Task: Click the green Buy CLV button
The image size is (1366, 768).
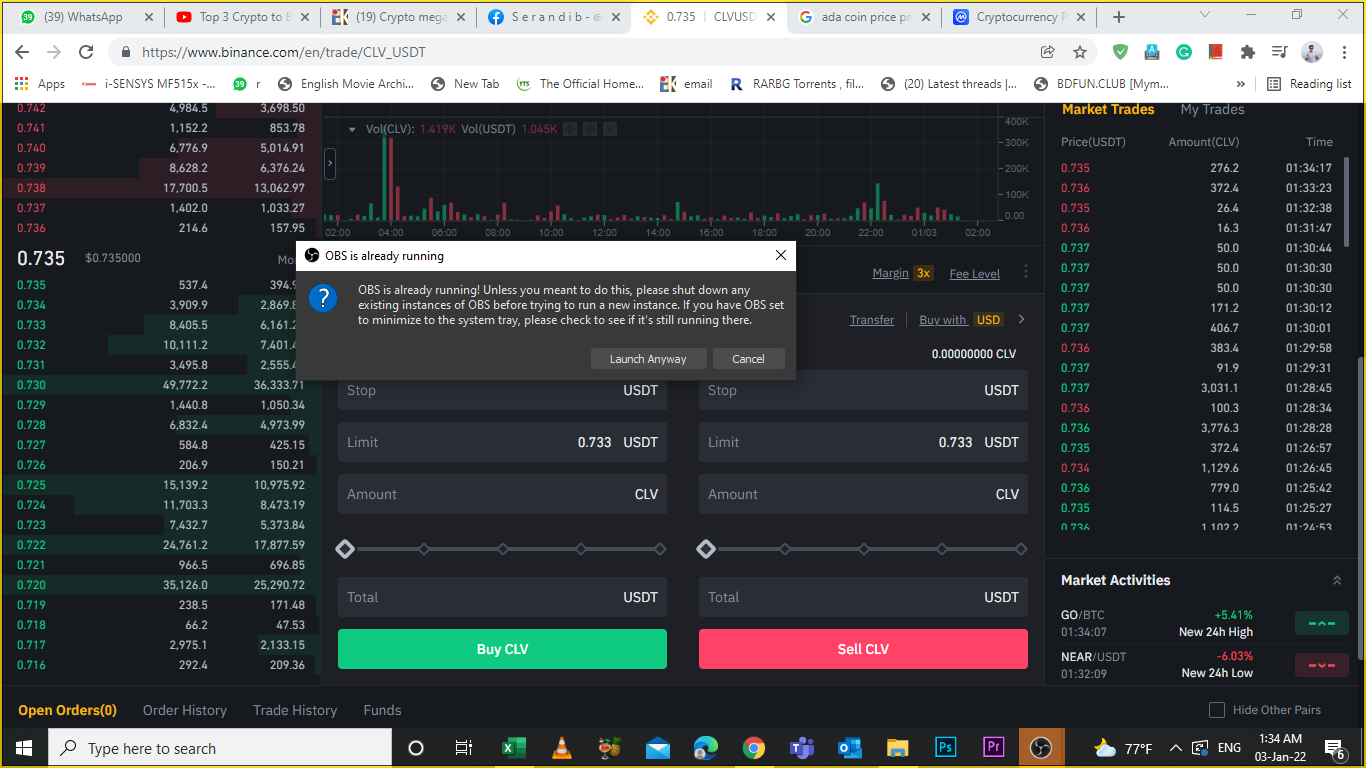Action: pos(502,649)
